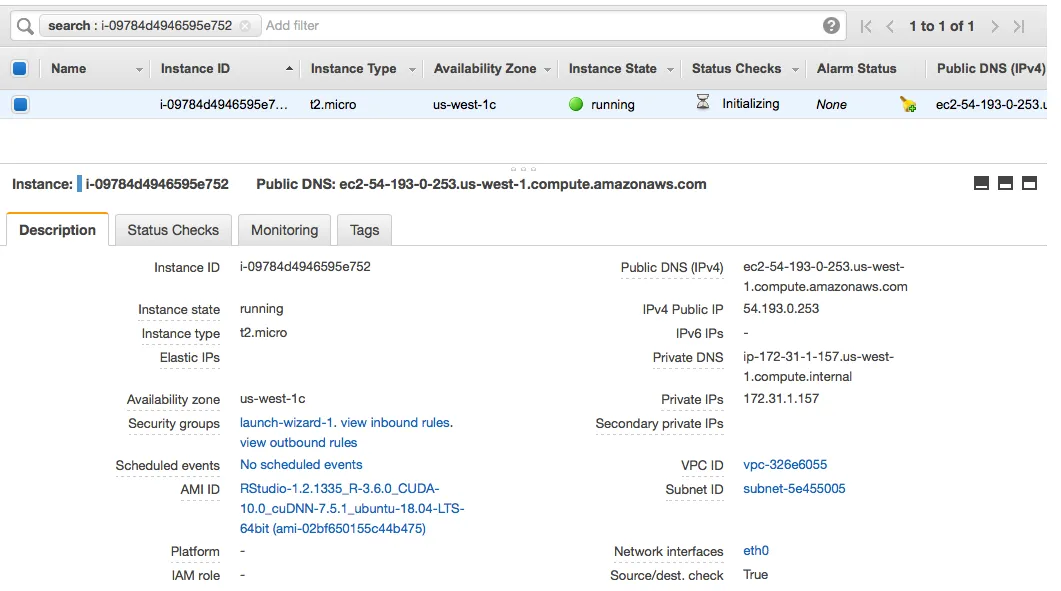Screen dimensions: 1061x591
Task: Click the Alarm Status column header
Action: pos(856,68)
